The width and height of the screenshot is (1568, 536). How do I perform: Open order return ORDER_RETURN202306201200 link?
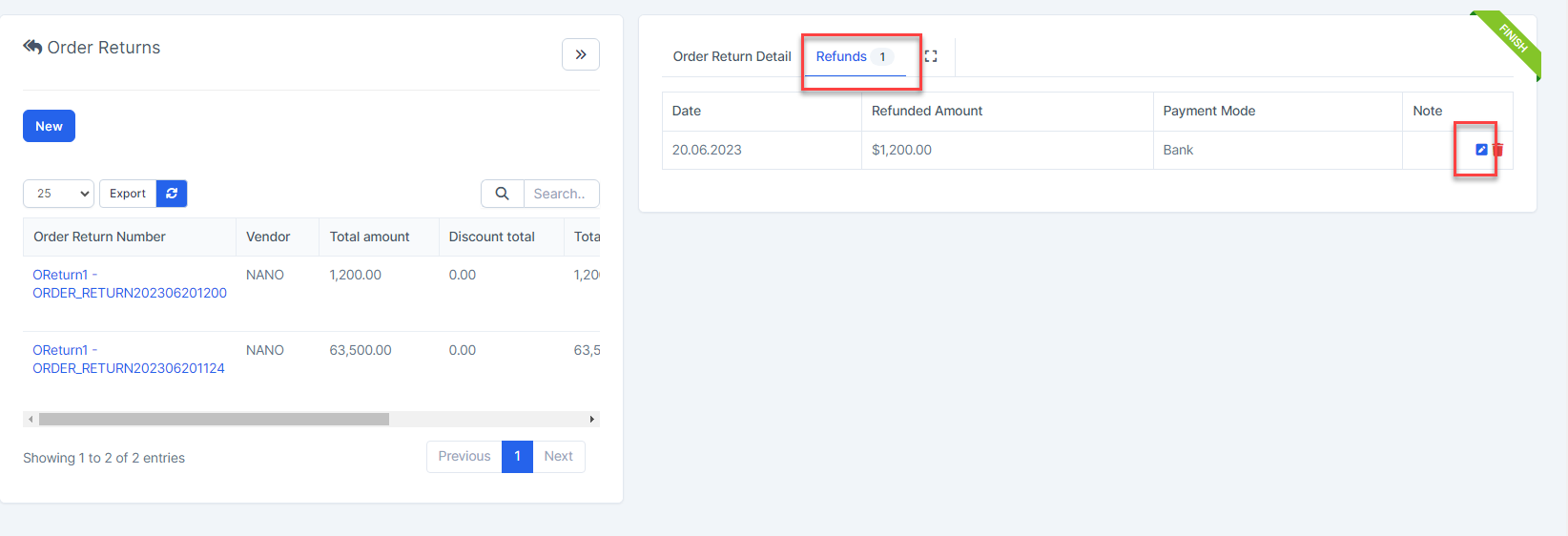129,284
